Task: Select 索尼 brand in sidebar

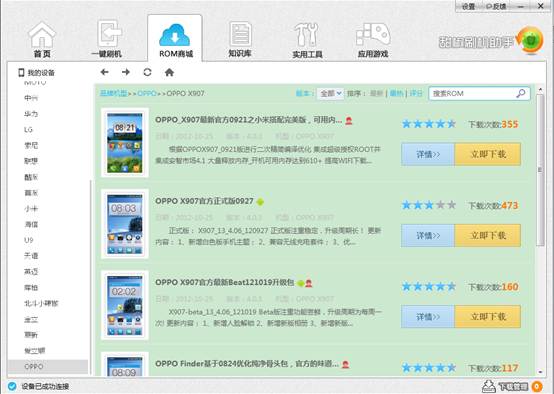Action: (x=31, y=145)
